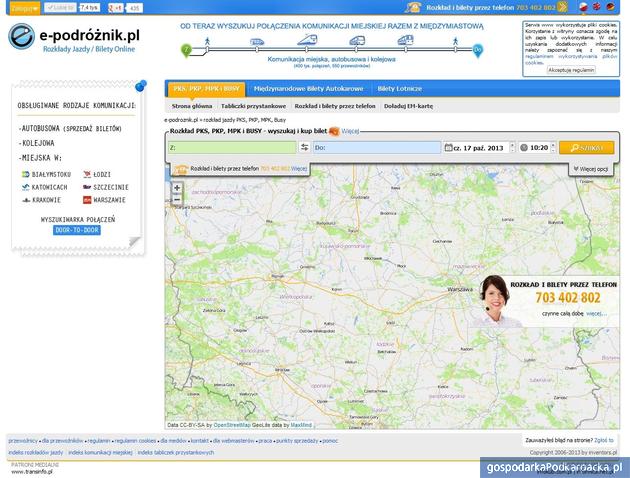The width and height of the screenshot is (630, 478).
Task: Expand Więcej opcji options
Action: tap(590, 169)
